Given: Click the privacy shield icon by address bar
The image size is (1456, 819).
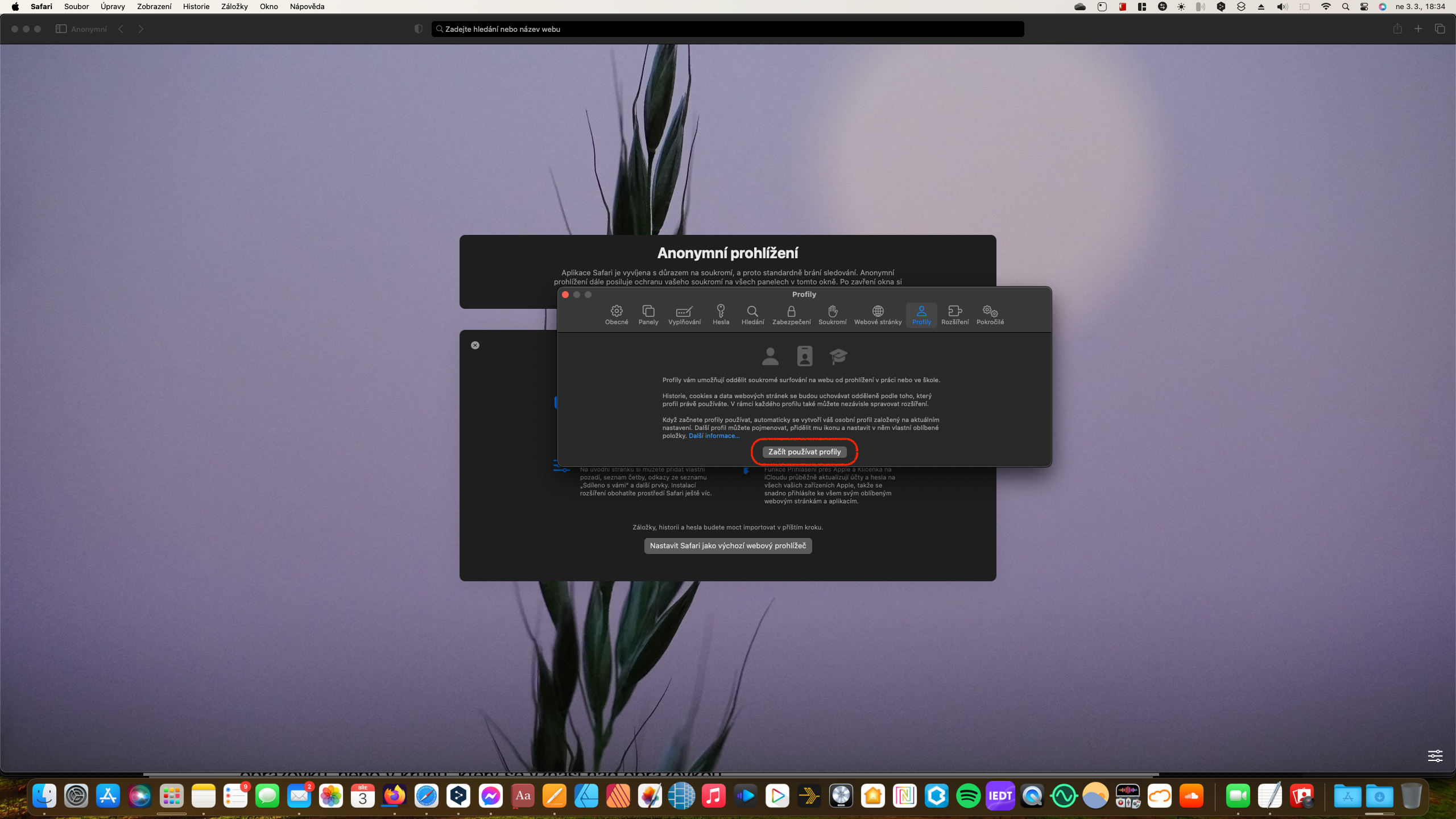Looking at the screenshot, I should (x=419, y=29).
